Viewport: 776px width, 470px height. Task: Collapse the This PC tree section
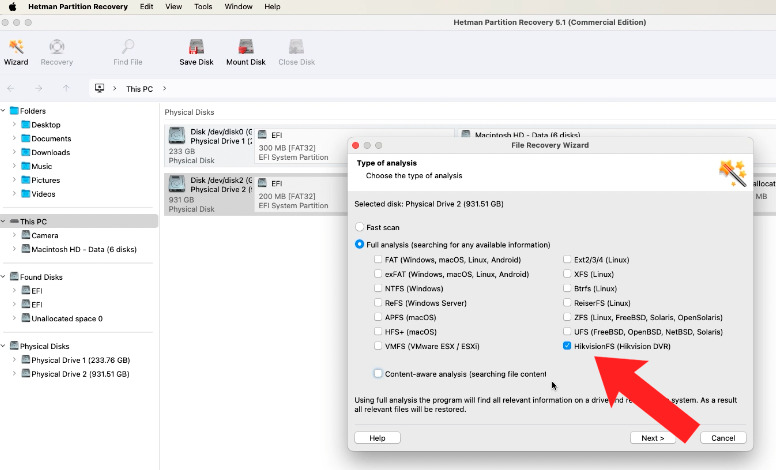(3, 222)
